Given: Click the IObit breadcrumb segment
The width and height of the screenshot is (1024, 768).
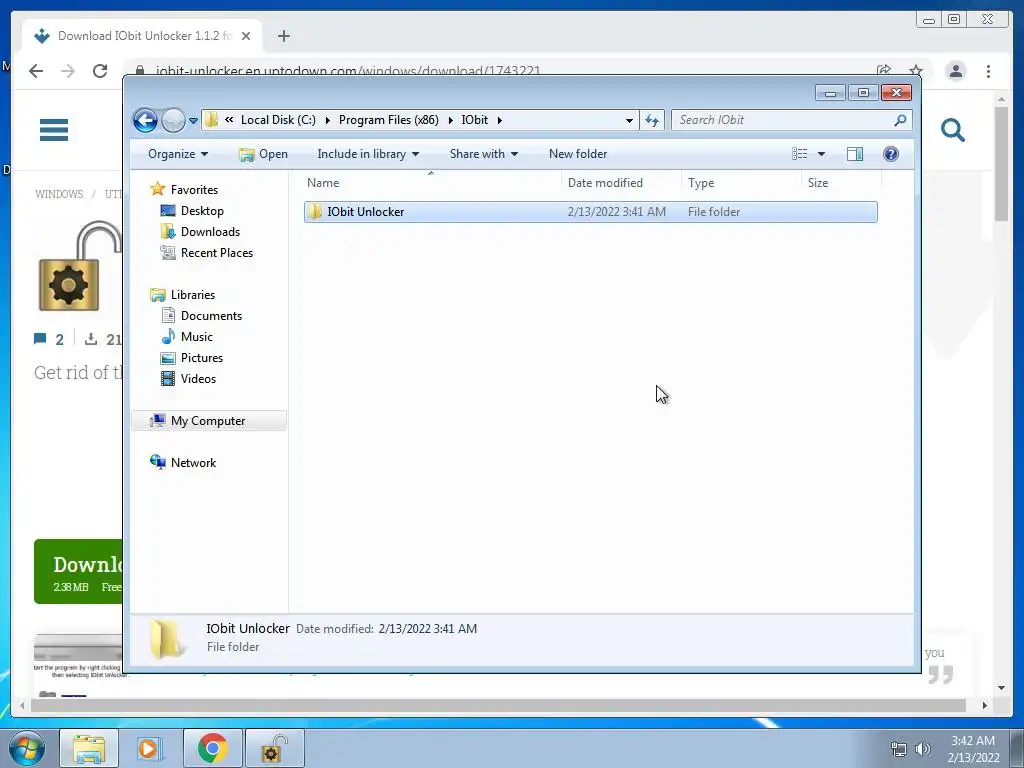Looking at the screenshot, I should tap(475, 120).
